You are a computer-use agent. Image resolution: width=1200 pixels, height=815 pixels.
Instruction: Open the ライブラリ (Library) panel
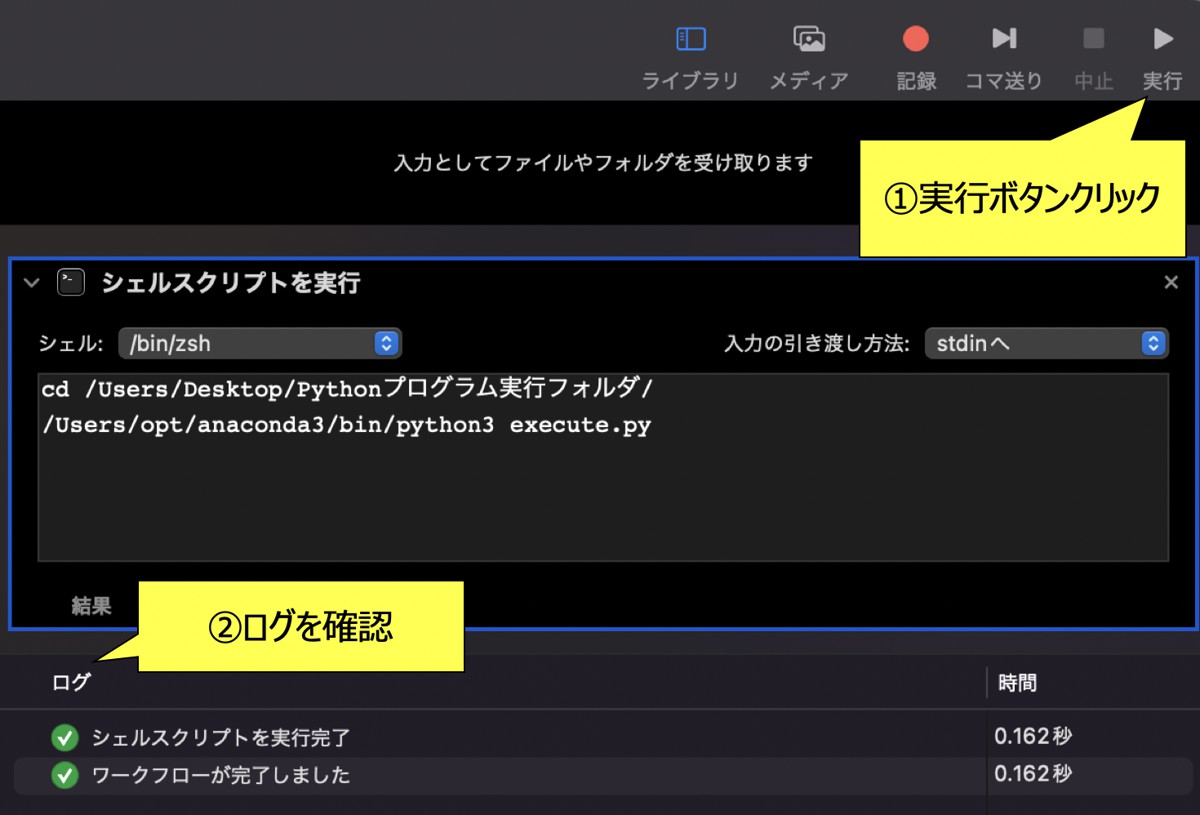690,40
